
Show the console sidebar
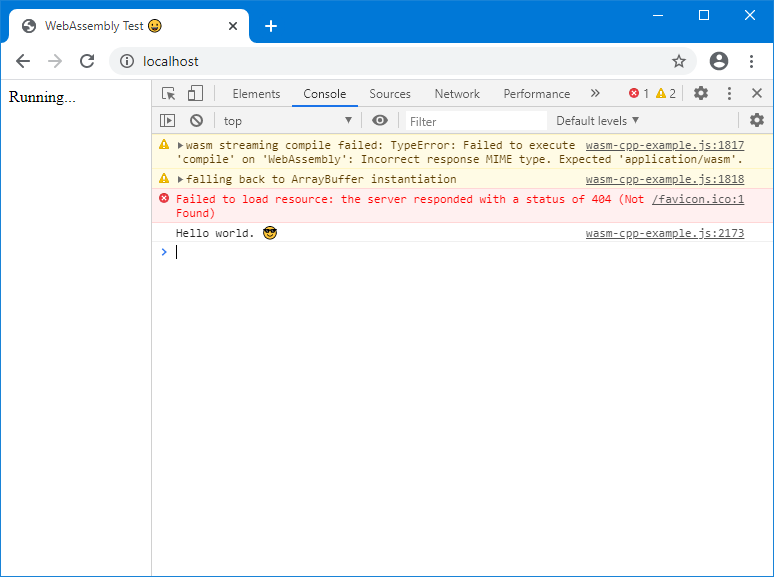[167, 120]
